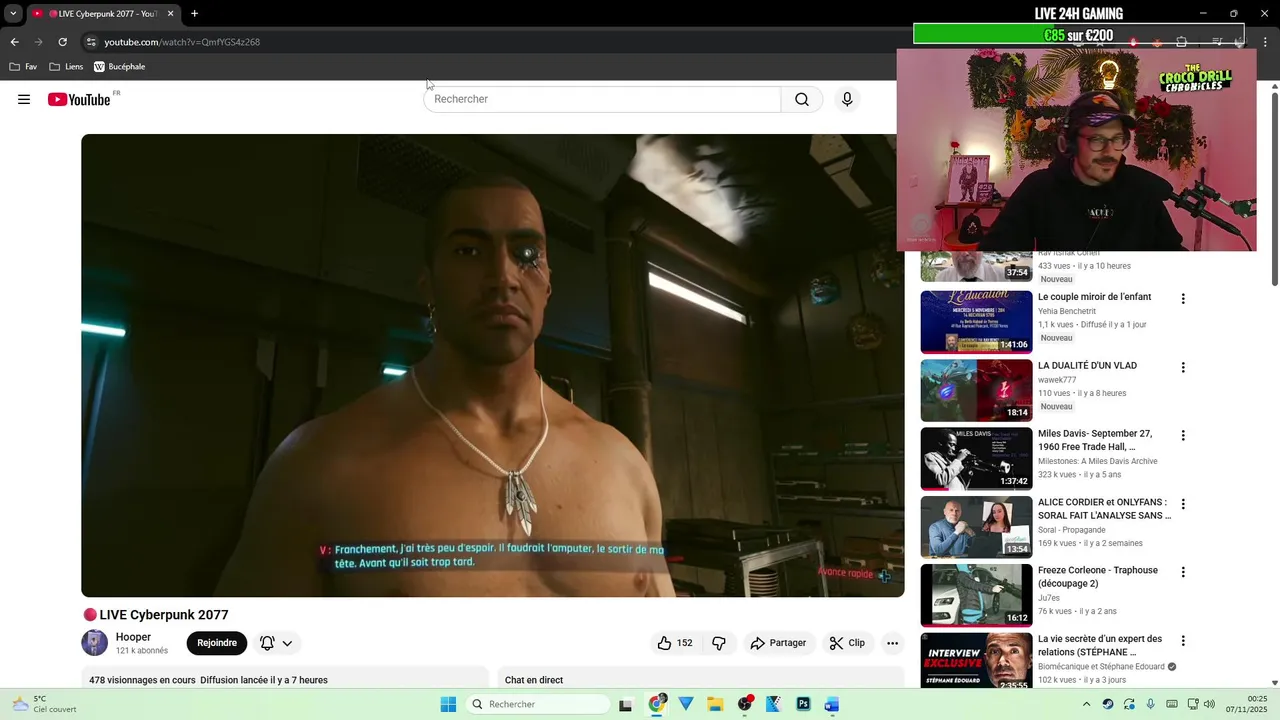Click the Chat en direct header

[x=534, y=680]
